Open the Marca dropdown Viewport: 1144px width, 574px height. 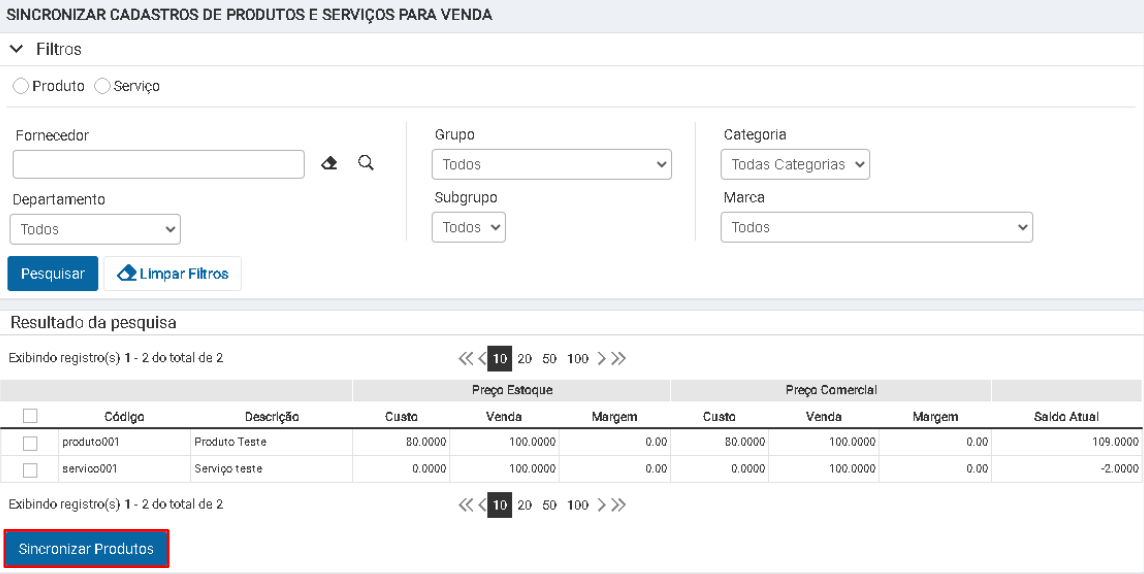click(877, 228)
